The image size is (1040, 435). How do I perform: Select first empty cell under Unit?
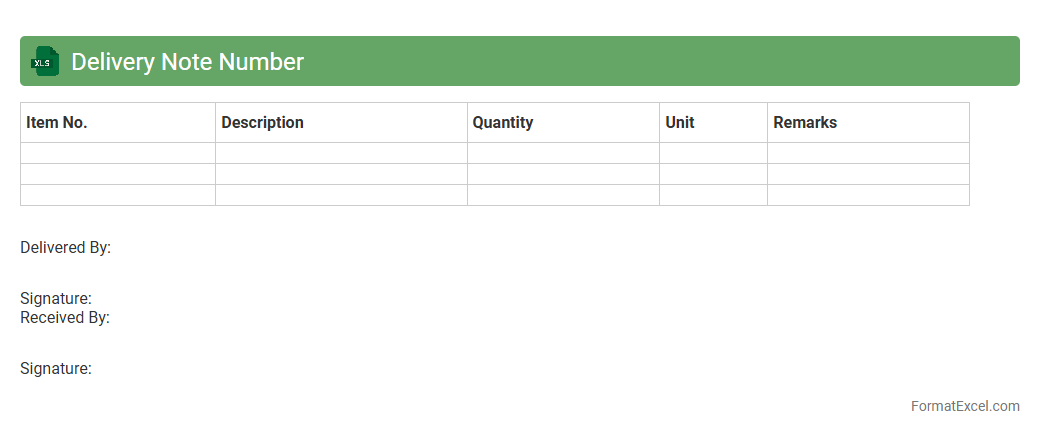pyautogui.click(x=713, y=153)
